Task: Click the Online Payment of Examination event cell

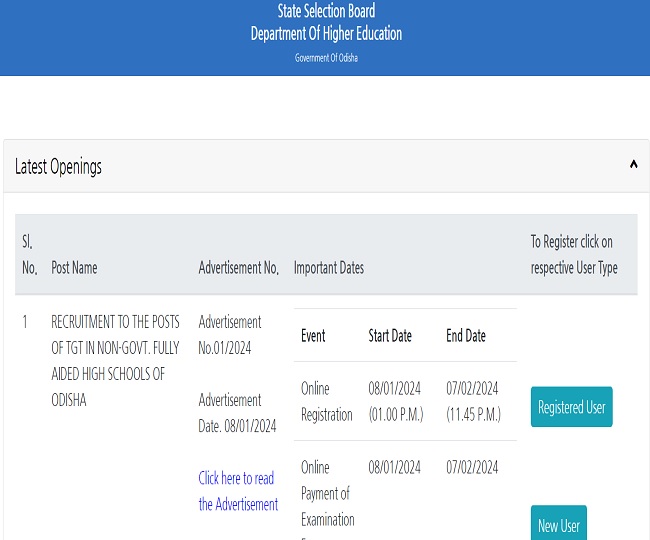Action: 327,493
